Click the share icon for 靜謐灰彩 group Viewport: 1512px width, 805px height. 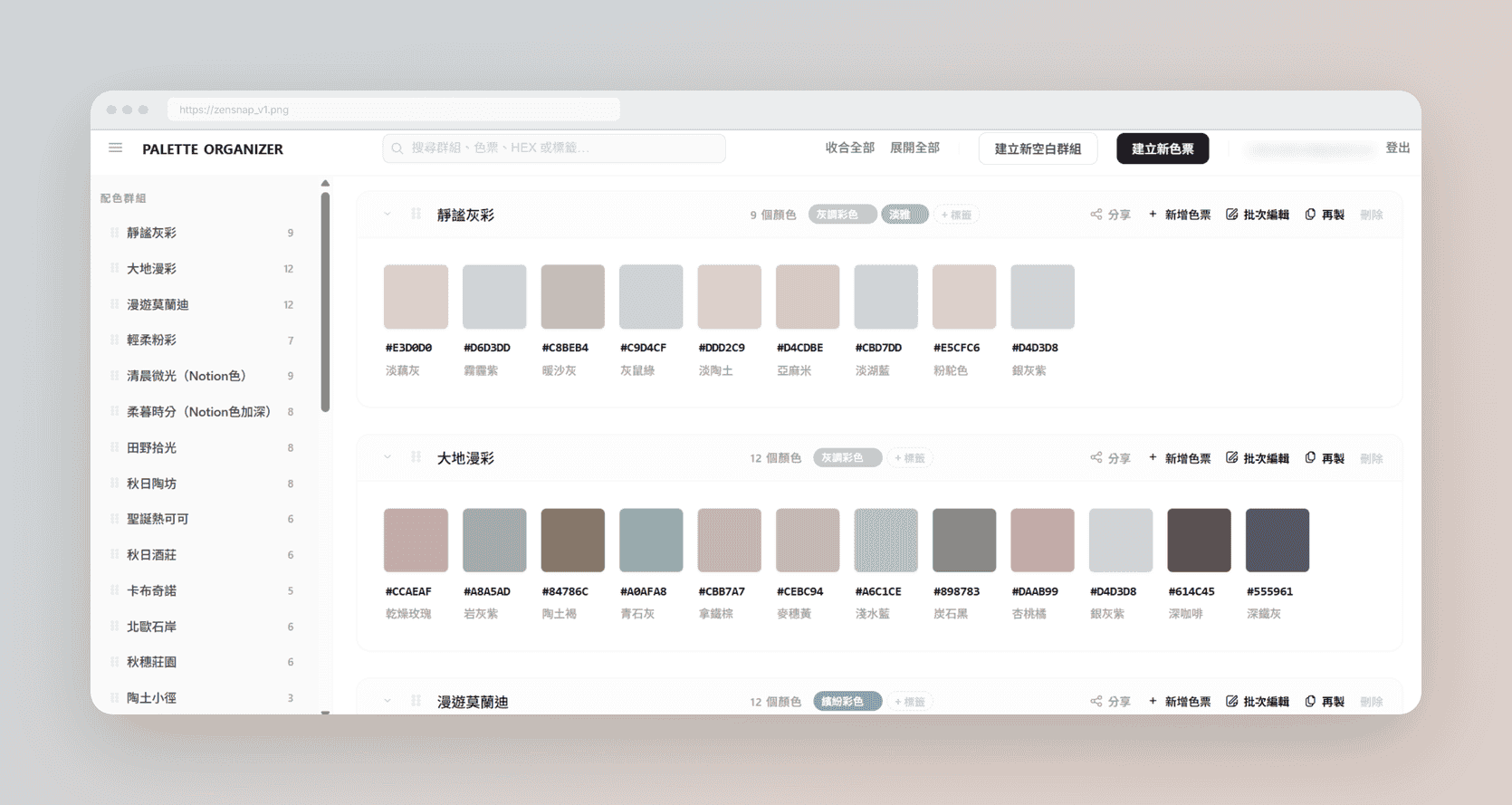point(1096,215)
